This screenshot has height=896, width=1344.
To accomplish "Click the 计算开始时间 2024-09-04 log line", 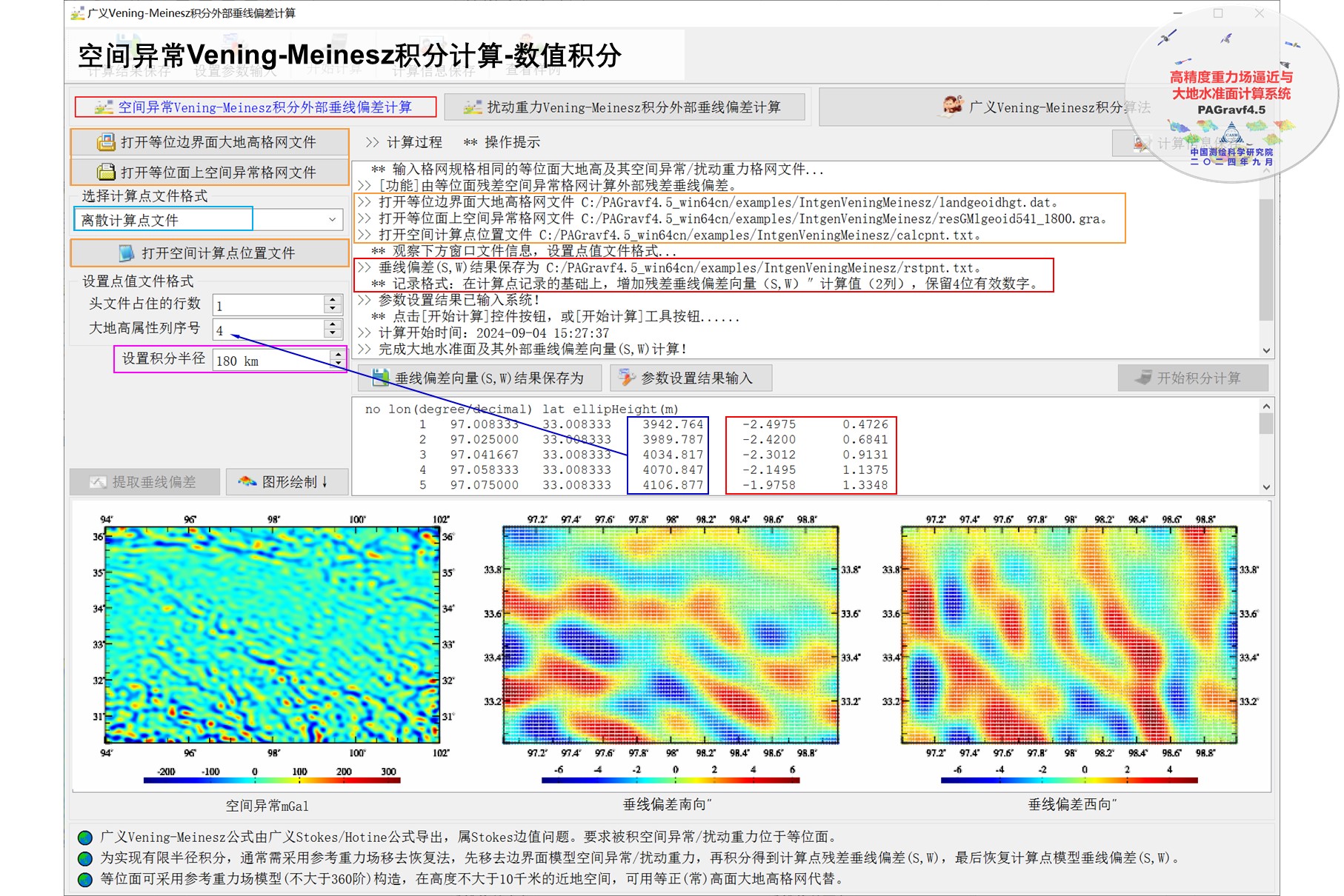I will click(x=483, y=332).
